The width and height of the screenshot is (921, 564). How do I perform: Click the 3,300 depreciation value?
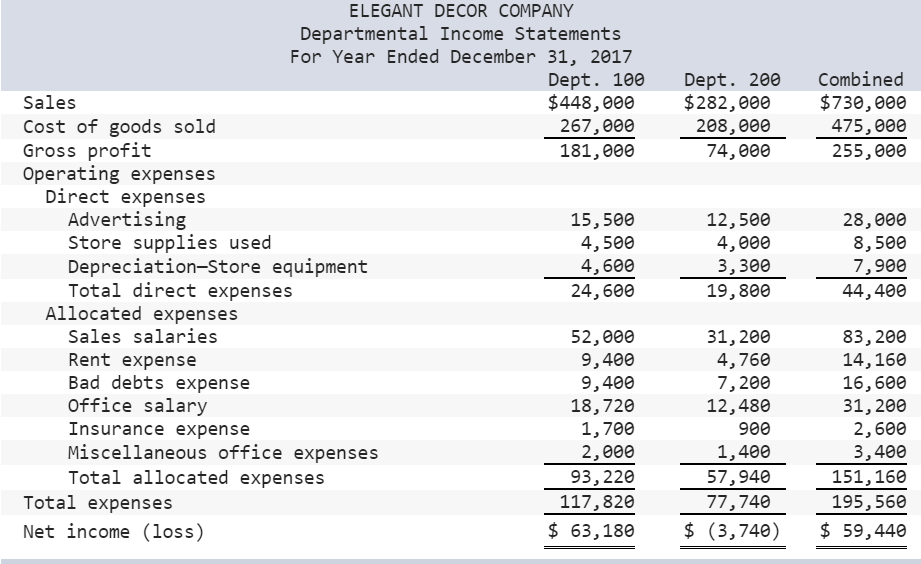coord(744,266)
